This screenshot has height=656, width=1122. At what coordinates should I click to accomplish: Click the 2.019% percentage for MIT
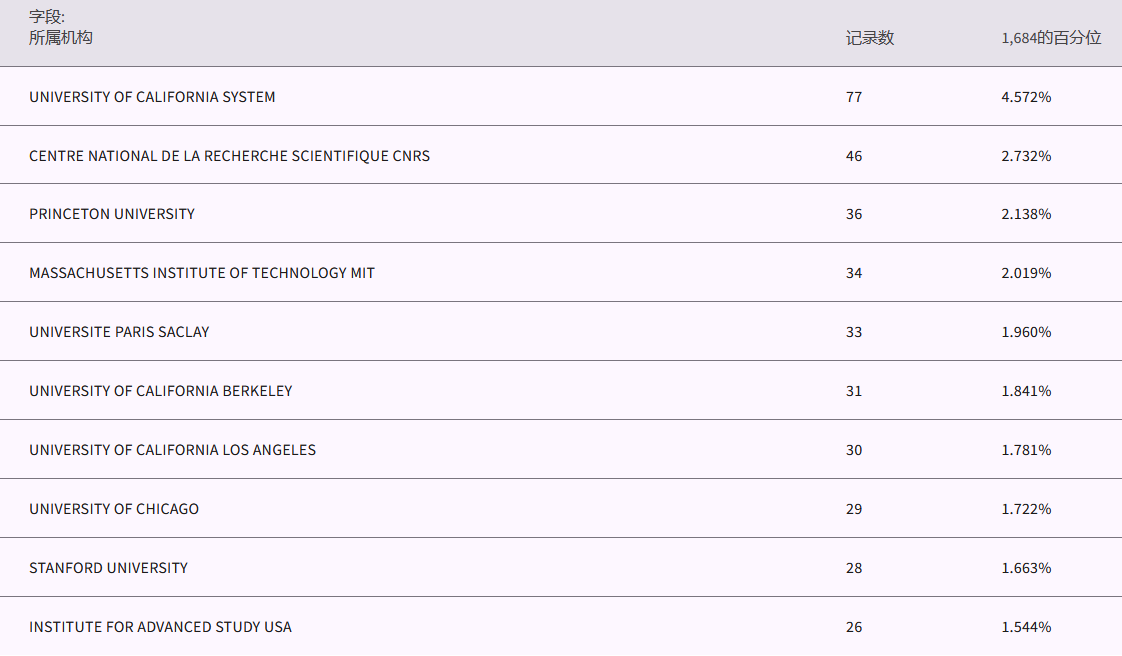[x=1026, y=273]
